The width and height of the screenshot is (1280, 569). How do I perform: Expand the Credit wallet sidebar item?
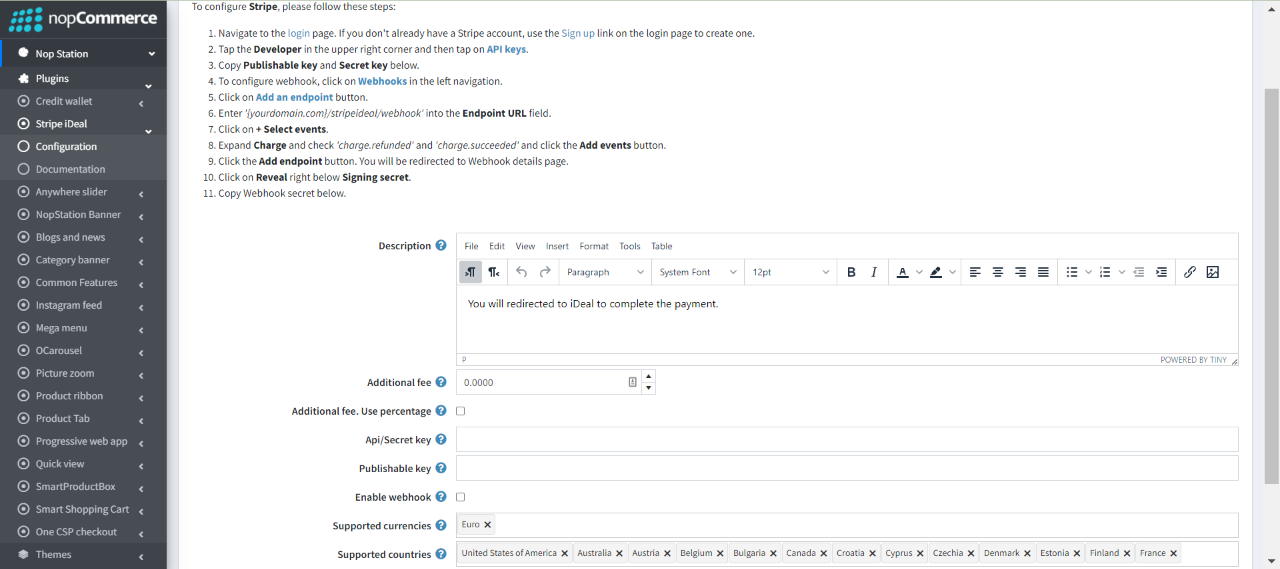[83, 101]
